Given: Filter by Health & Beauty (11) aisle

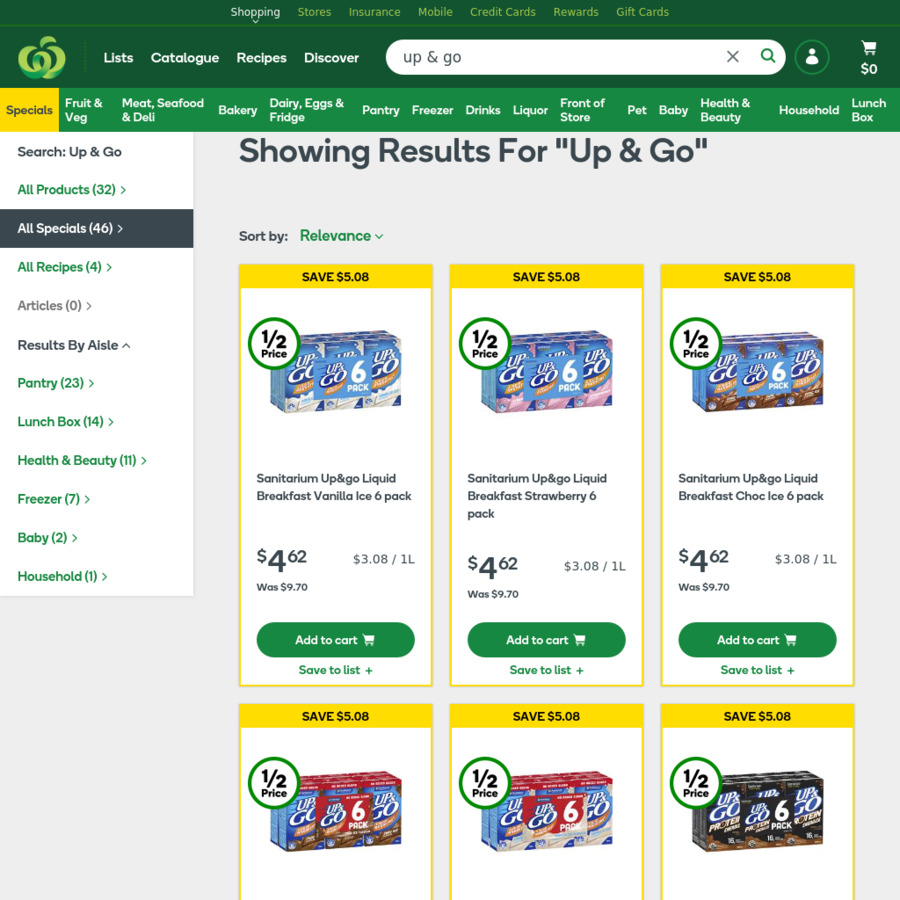Looking at the screenshot, I should click(x=82, y=460).
